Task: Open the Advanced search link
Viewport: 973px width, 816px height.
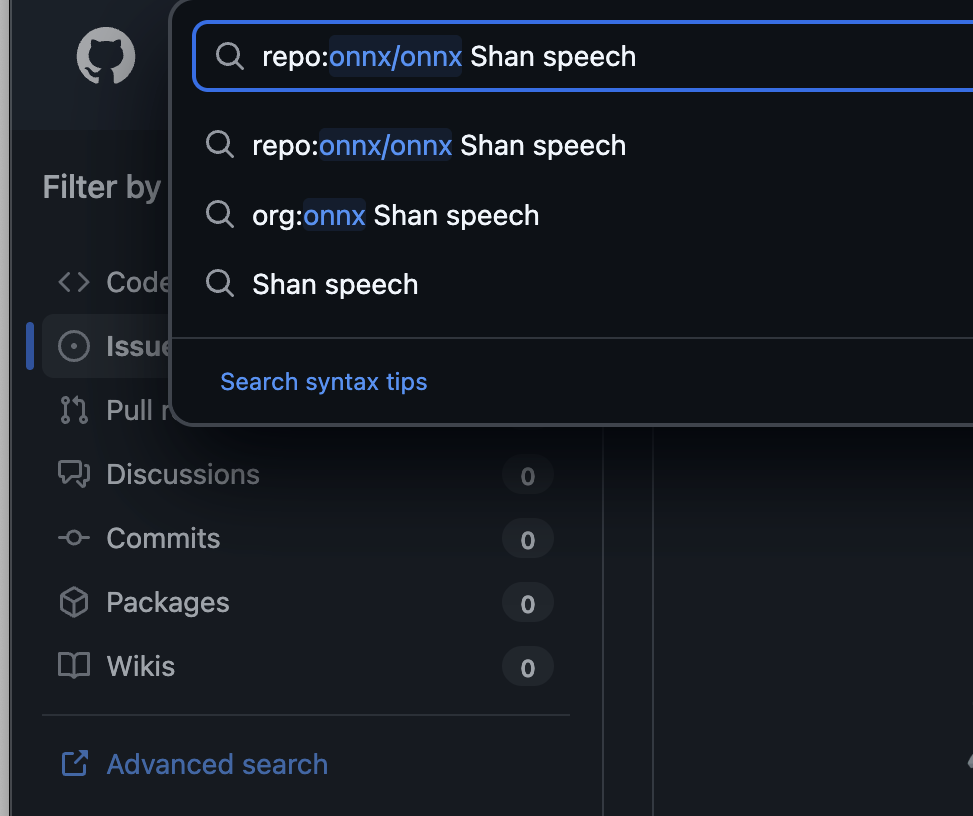Action: (x=217, y=764)
